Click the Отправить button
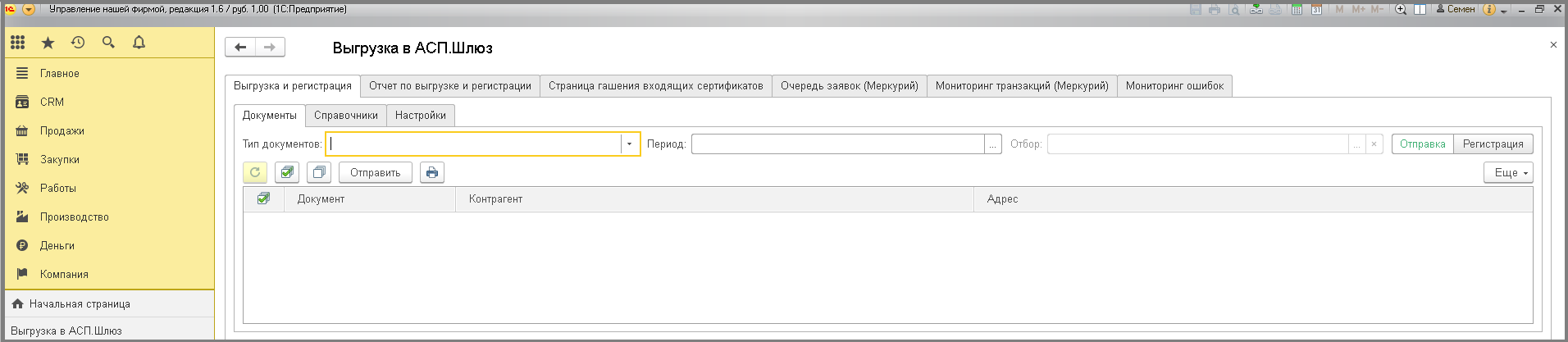Image resolution: width=1568 pixels, height=342 pixels. pos(376,172)
